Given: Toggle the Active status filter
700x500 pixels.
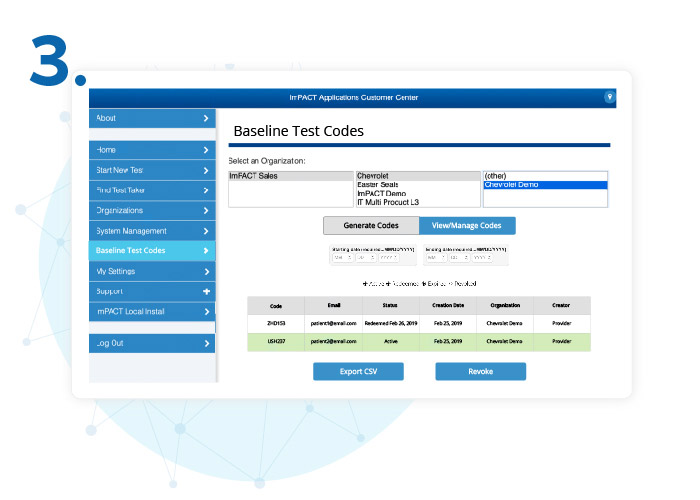Looking at the screenshot, I should point(373,283).
